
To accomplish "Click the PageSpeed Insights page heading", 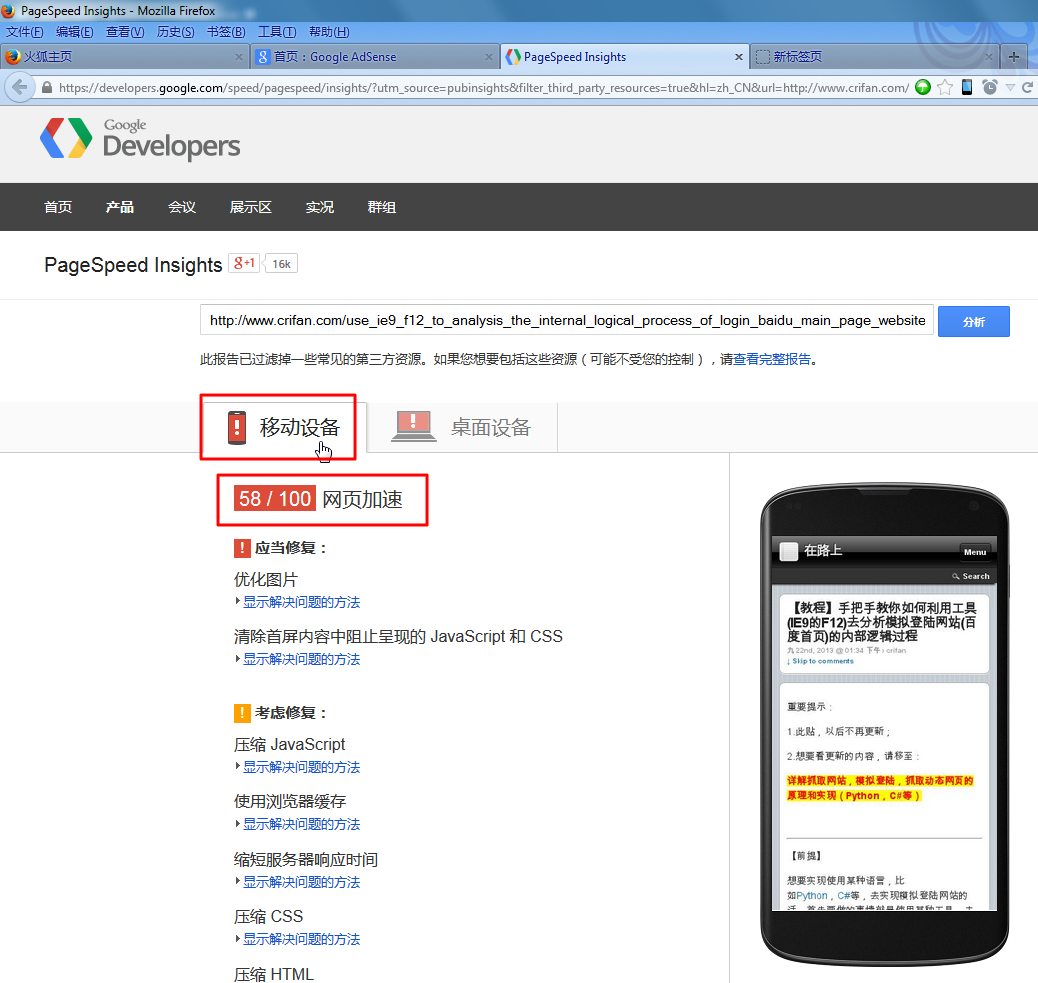I will tap(133, 265).
